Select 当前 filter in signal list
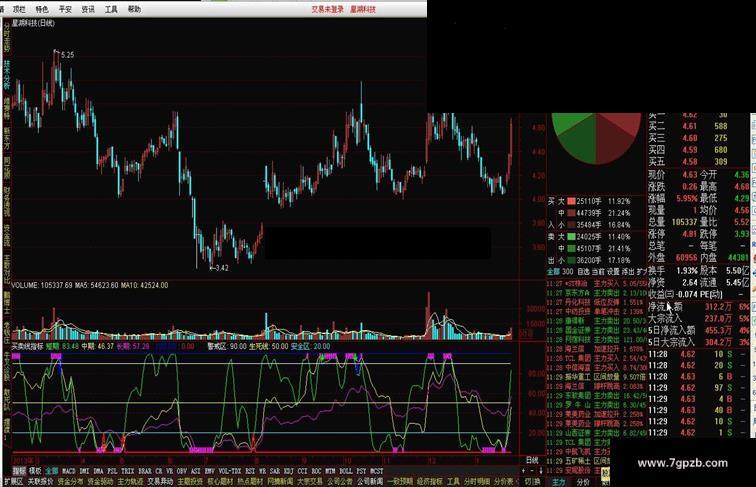The image size is (756, 487). [x=598, y=272]
